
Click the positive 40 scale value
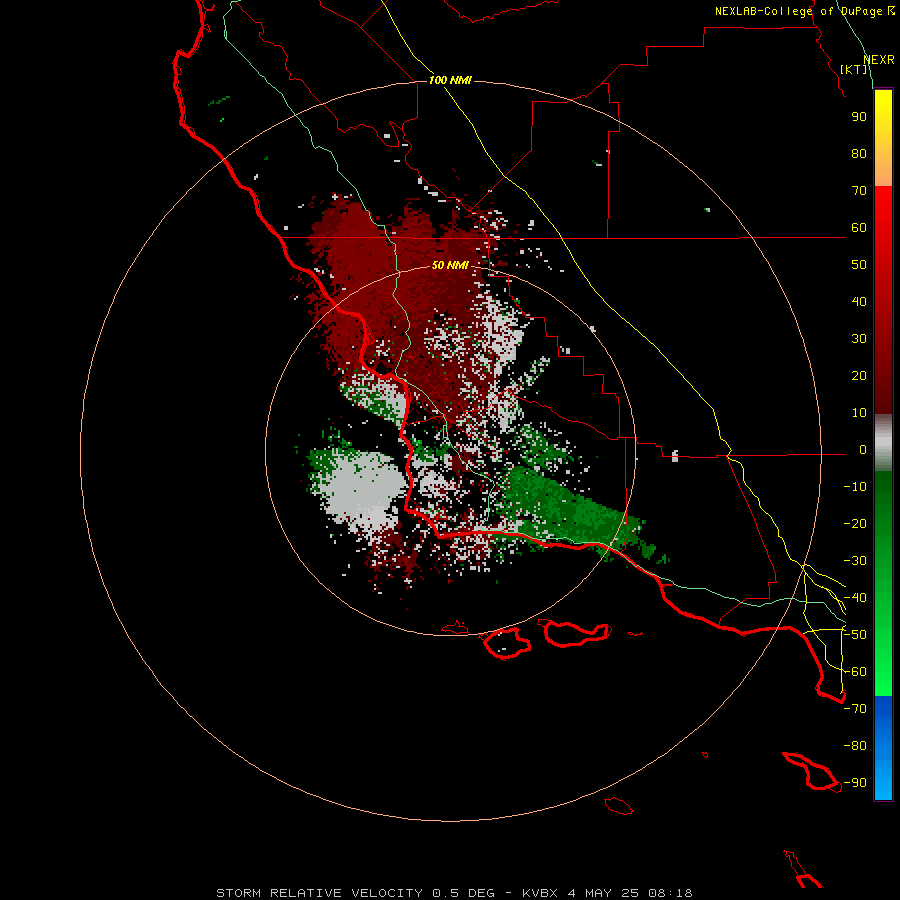859,301
